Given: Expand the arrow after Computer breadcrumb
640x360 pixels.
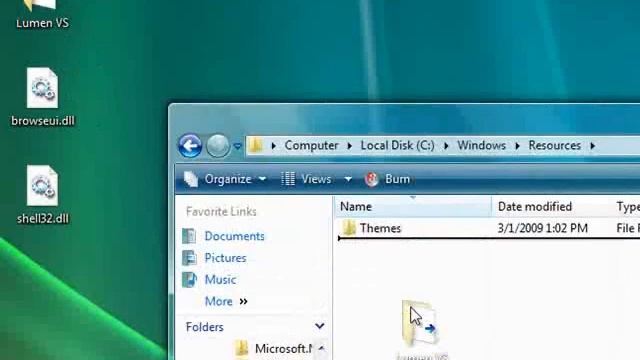Looking at the screenshot, I should coord(349,146).
